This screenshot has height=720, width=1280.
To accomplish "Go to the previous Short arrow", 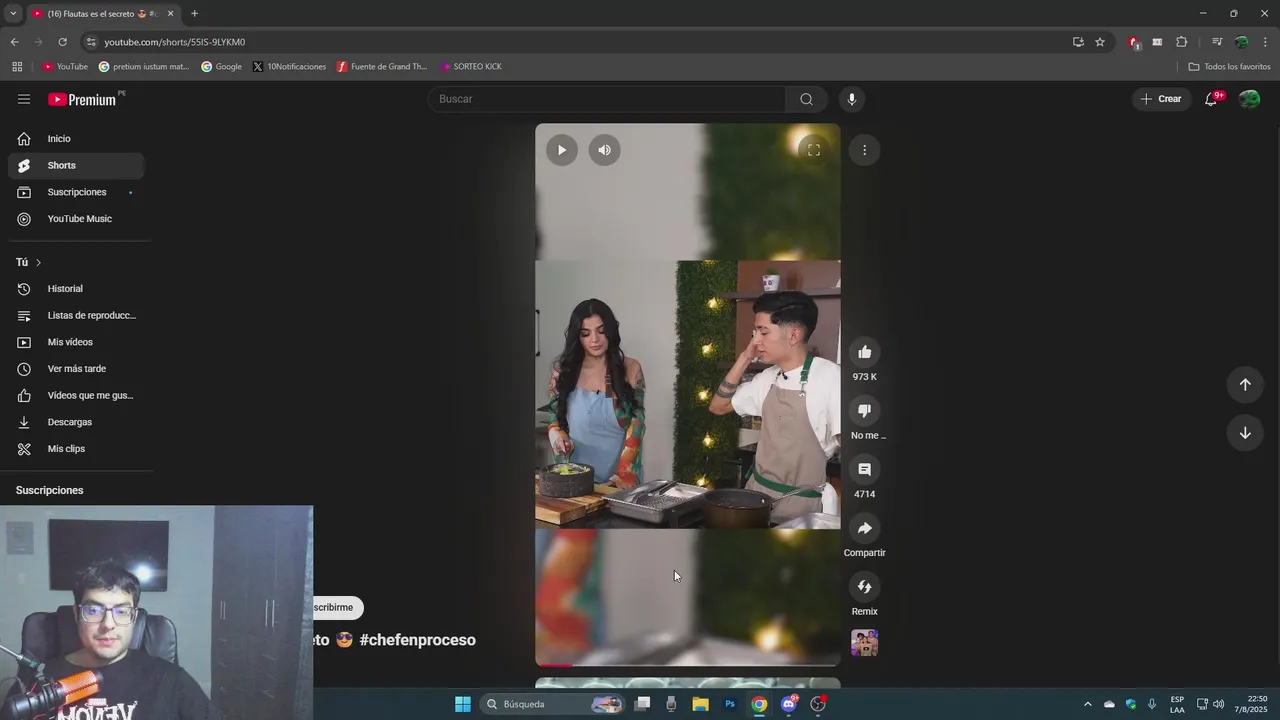I will click(1245, 385).
